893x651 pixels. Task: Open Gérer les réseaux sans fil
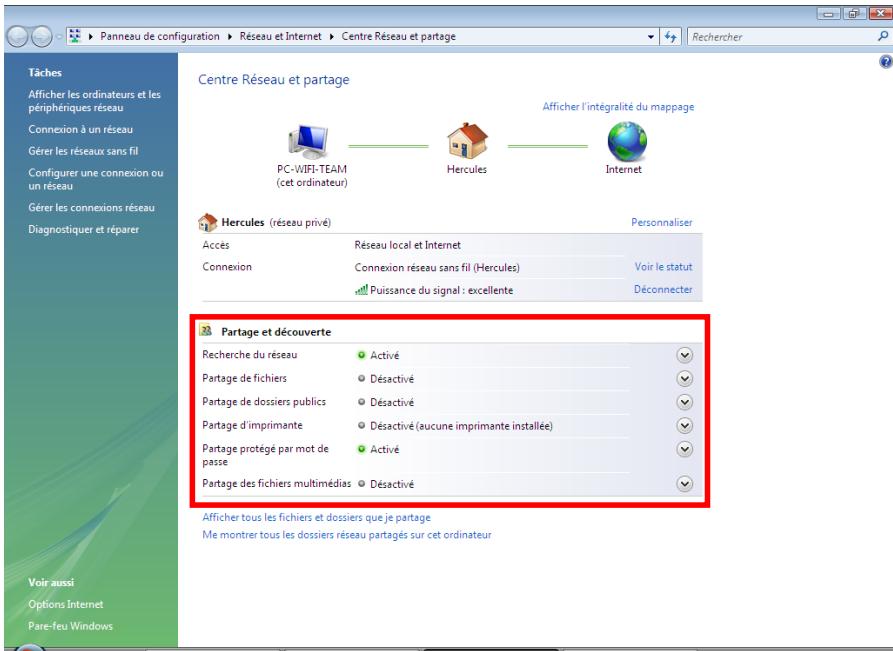[x=83, y=151]
